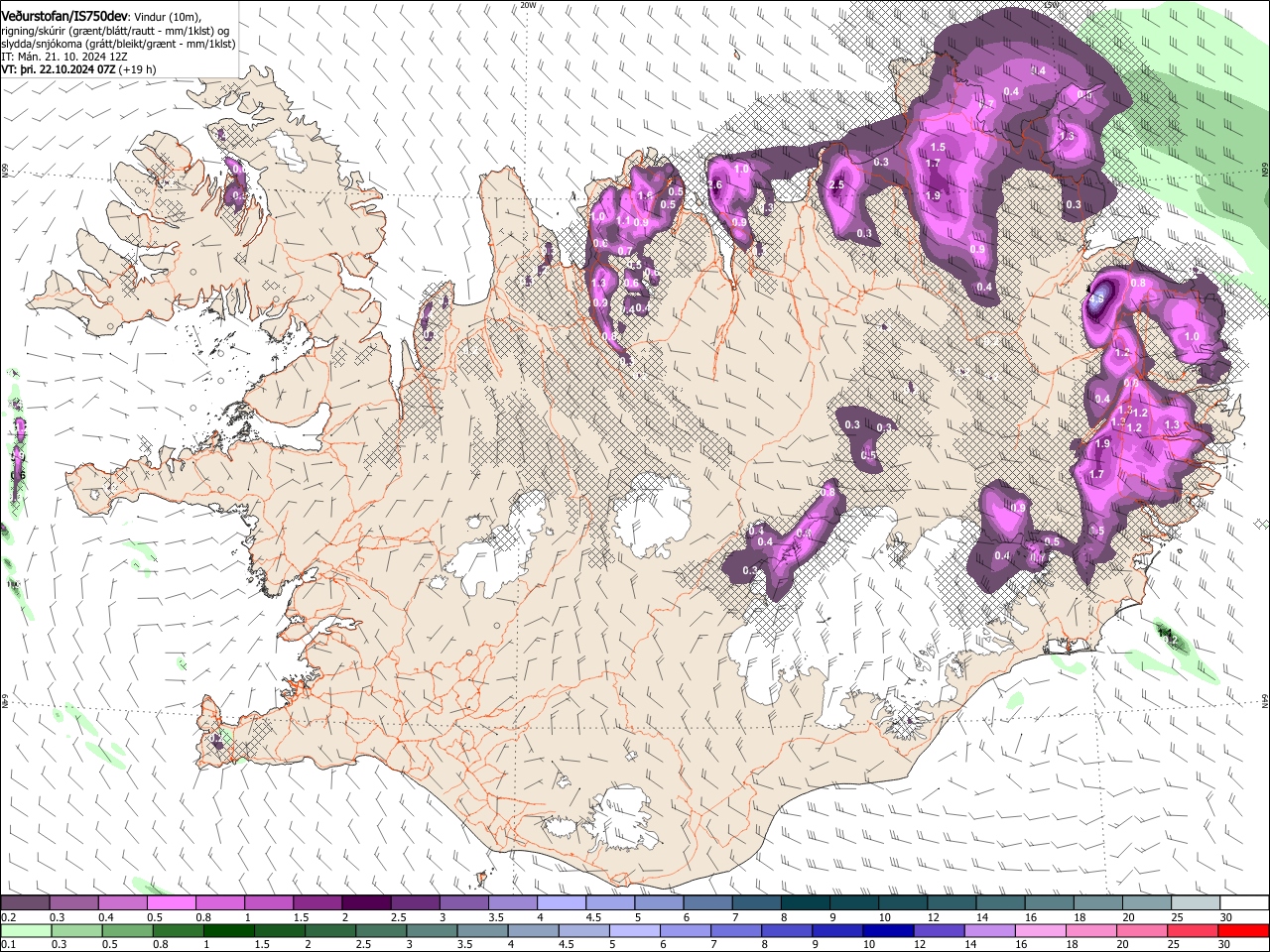Click the salmon-red 25 swatch in bottom legend row
1270x952 pixels.
click(x=1193, y=930)
